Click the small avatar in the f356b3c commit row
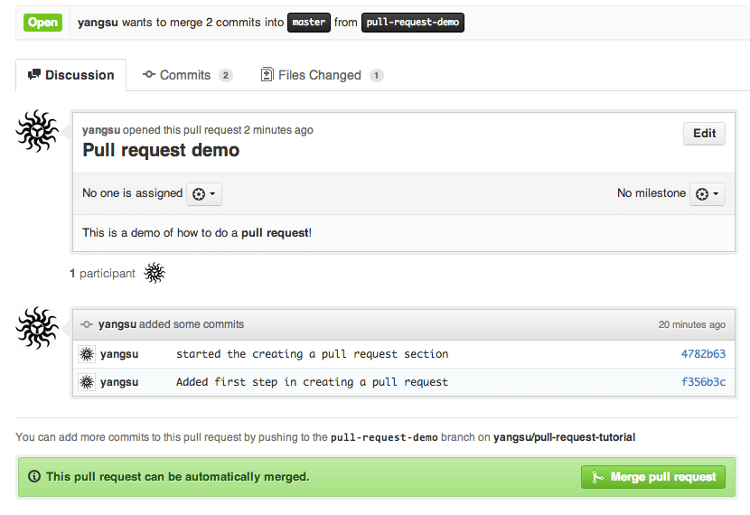Screen dimensions: 750x515 pos(87,382)
